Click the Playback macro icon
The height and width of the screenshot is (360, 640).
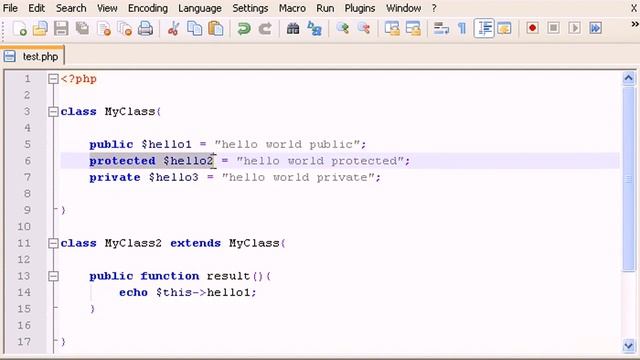click(x=575, y=28)
